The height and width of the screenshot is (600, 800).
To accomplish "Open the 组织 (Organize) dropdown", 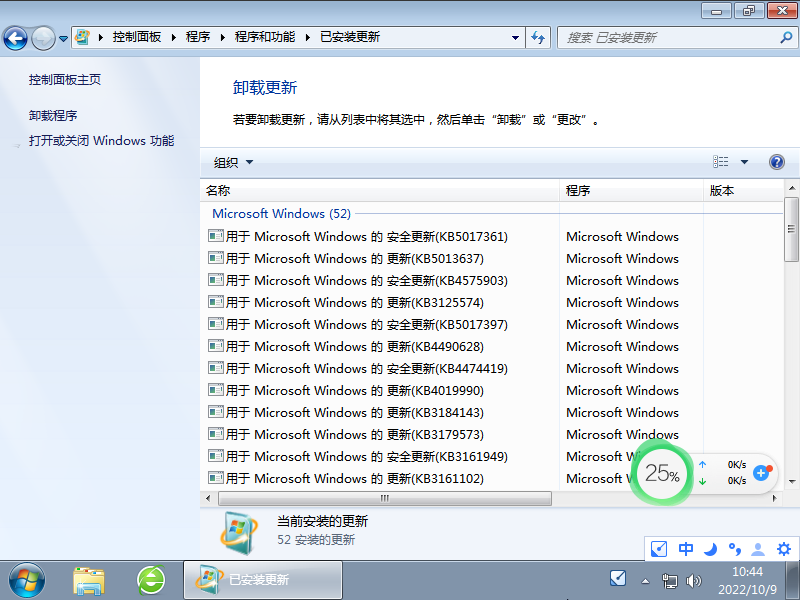I will point(232,161).
